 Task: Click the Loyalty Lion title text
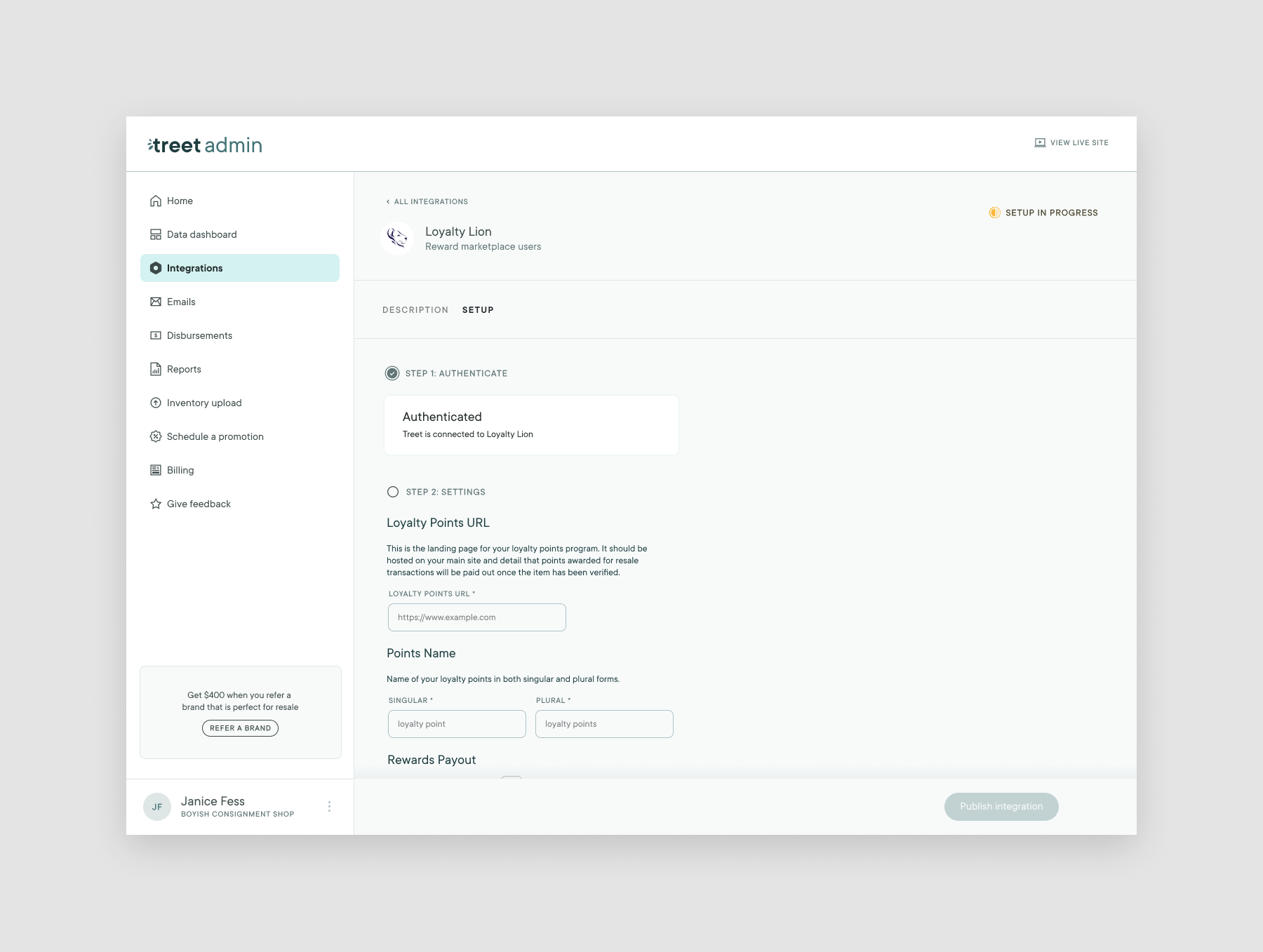coord(458,232)
